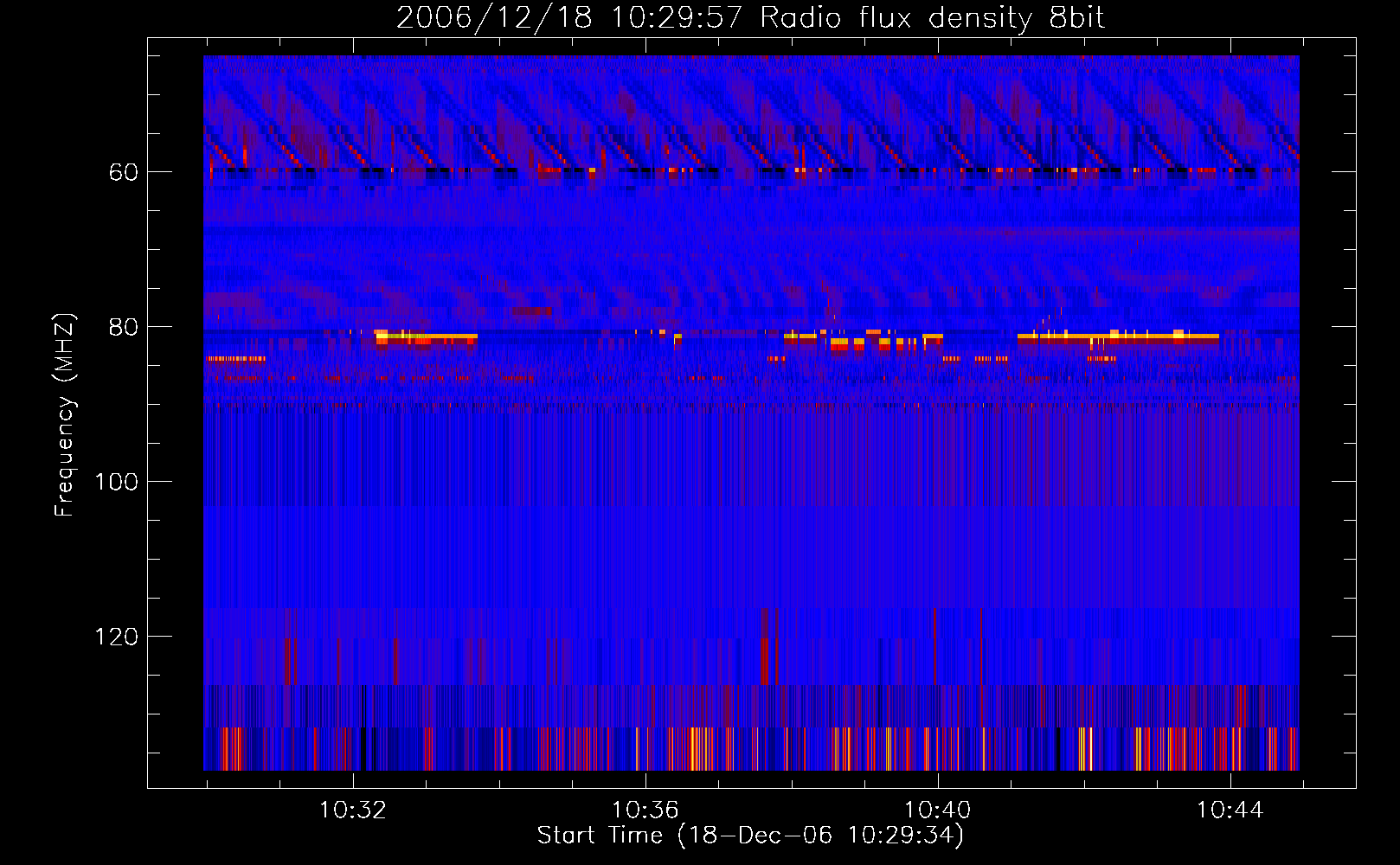Select the 60 MHz frequency tick label
1400x865 pixels.
pyautogui.click(x=123, y=172)
